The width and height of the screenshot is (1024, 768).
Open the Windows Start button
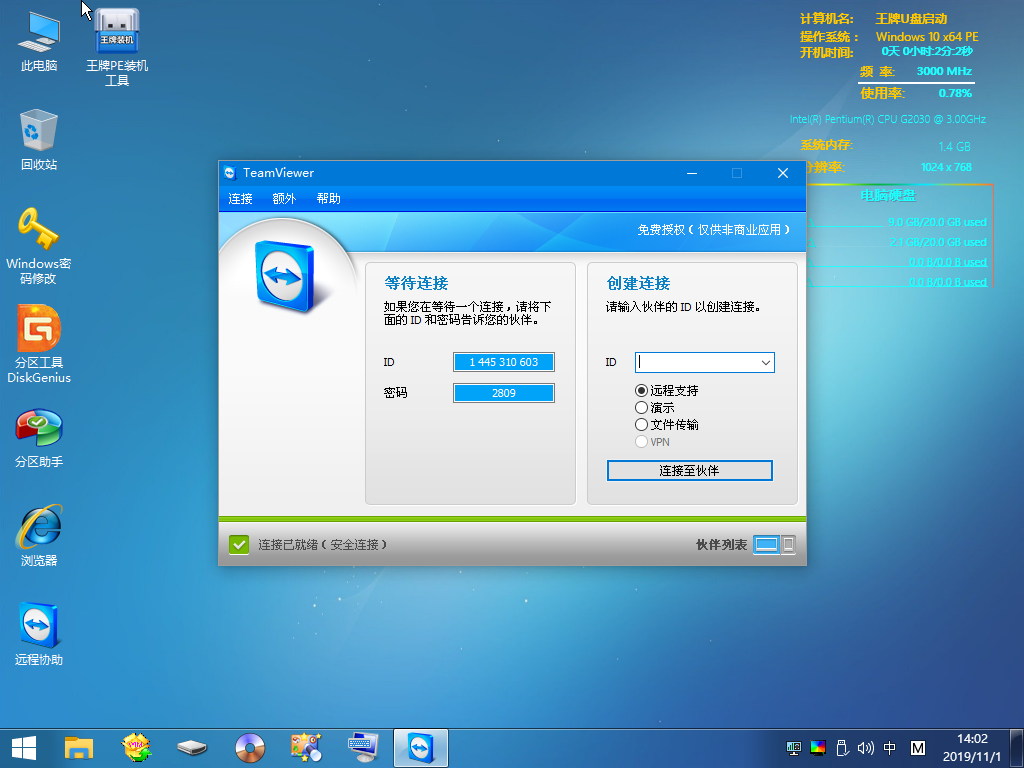(x=24, y=748)
